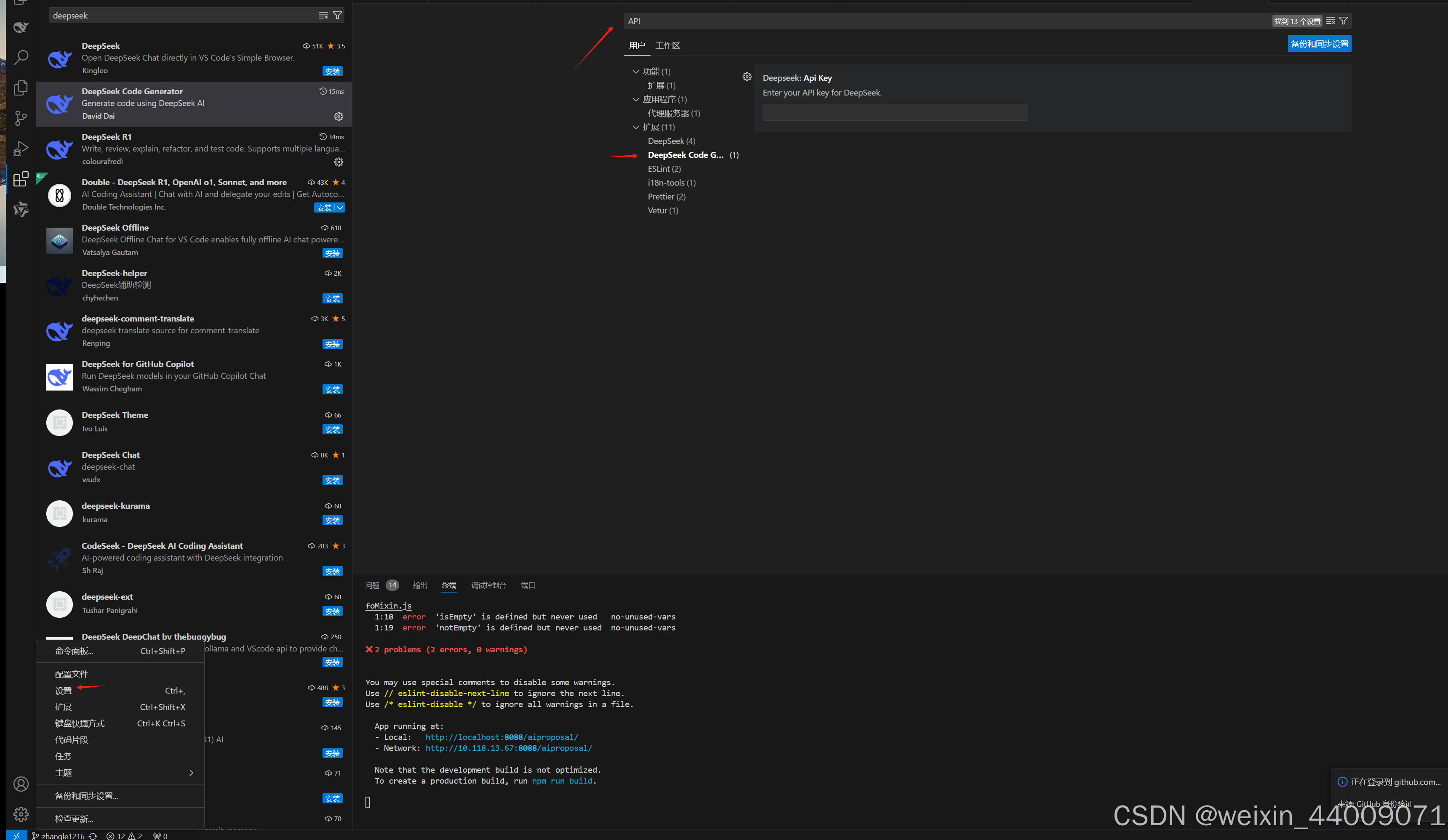Select 设置 in the manage menu
1448x840 pixels.
[63, 691]
